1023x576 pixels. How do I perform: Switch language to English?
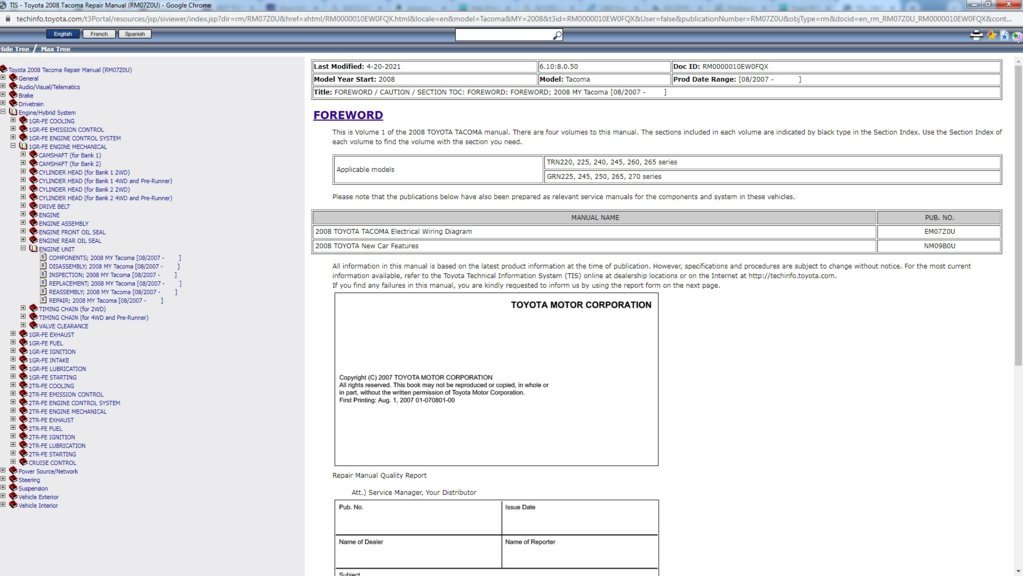(63, 34)
